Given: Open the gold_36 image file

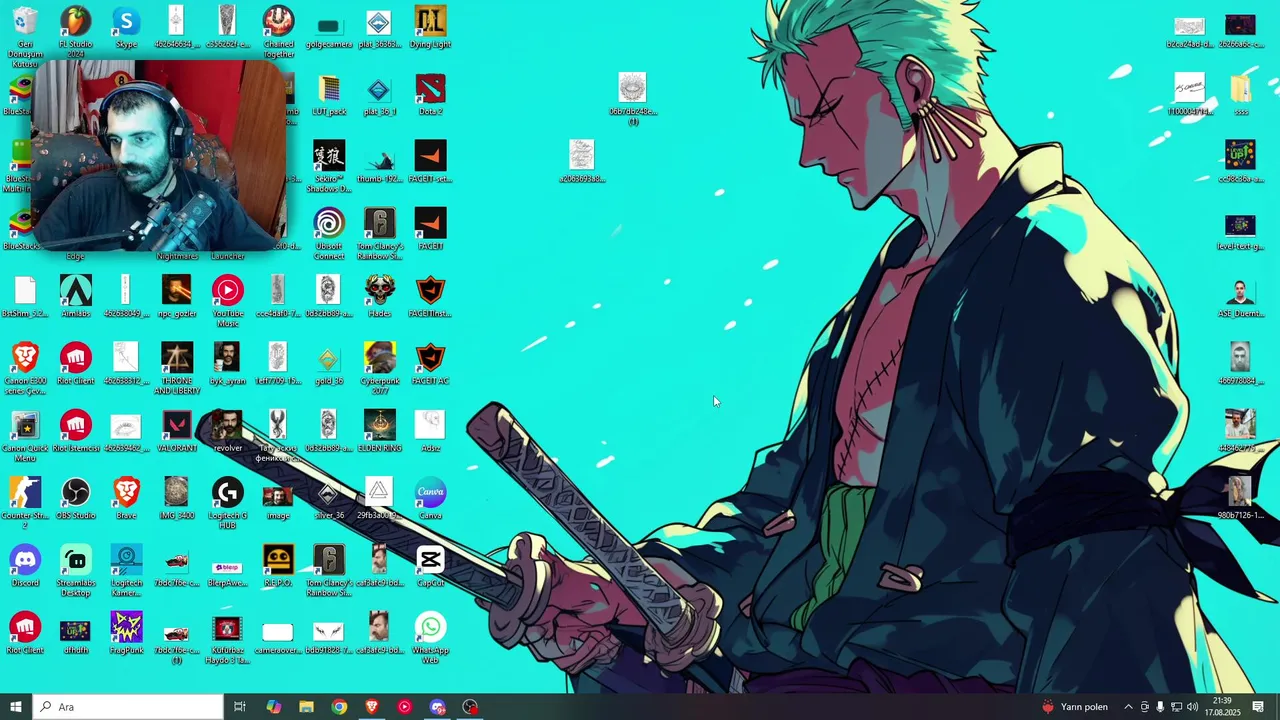Looking at the screenshot, I should pos(329,364).
